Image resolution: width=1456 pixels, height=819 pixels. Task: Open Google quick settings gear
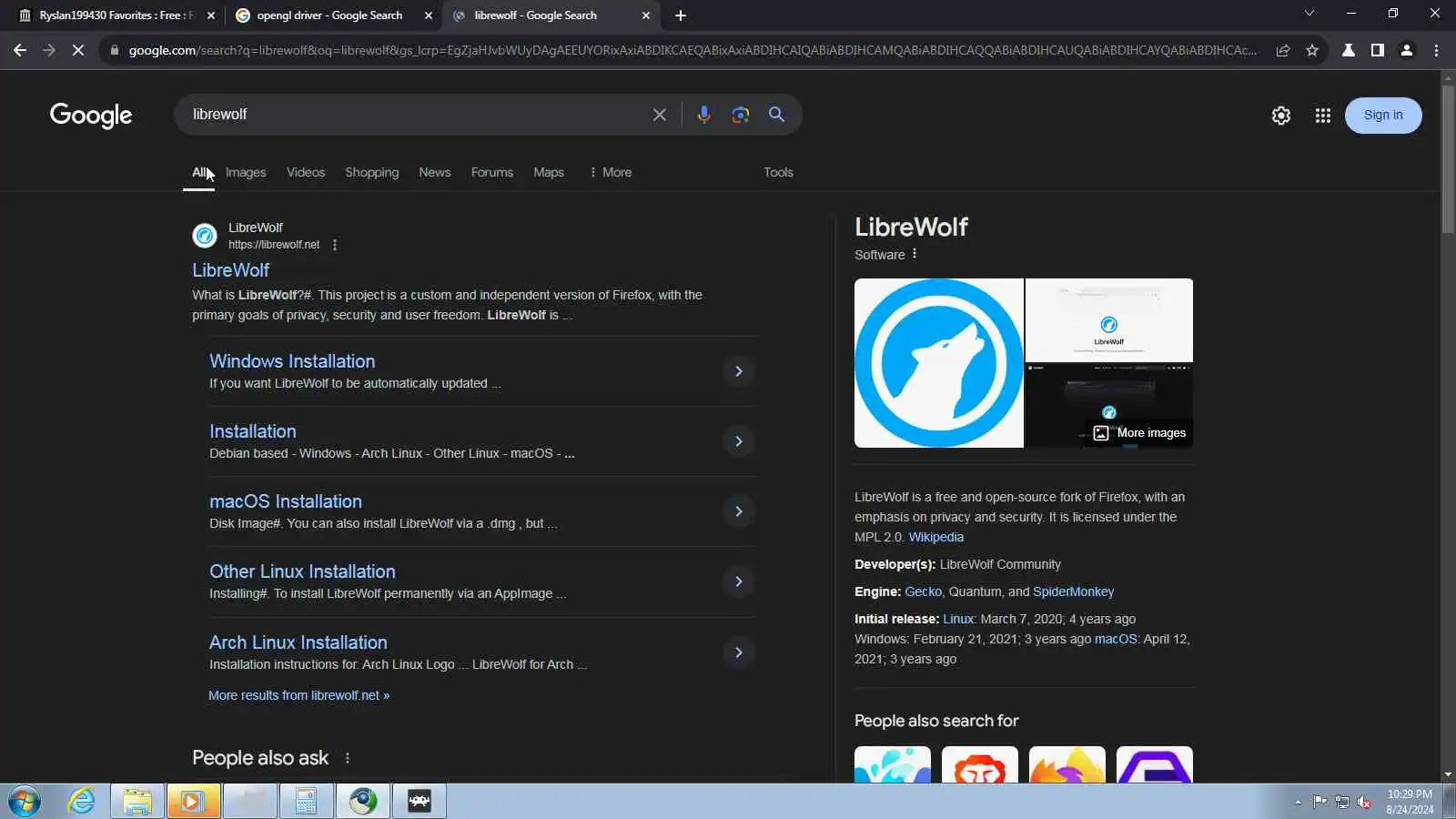[1281, 116]
